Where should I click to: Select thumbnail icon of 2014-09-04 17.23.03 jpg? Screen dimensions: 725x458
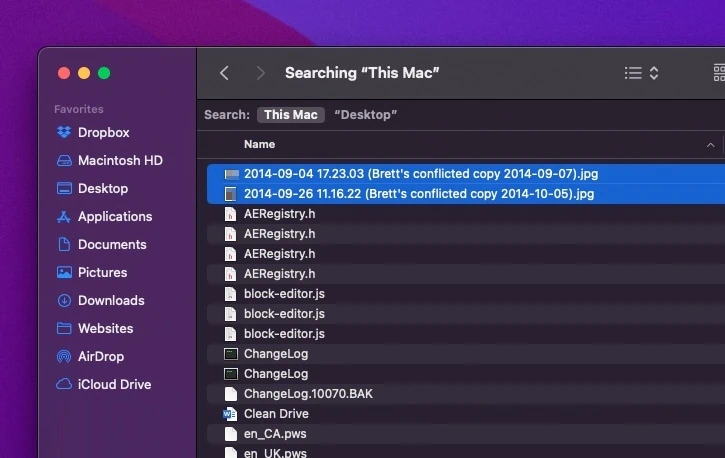pyautogui.click(x=231, y=174)
